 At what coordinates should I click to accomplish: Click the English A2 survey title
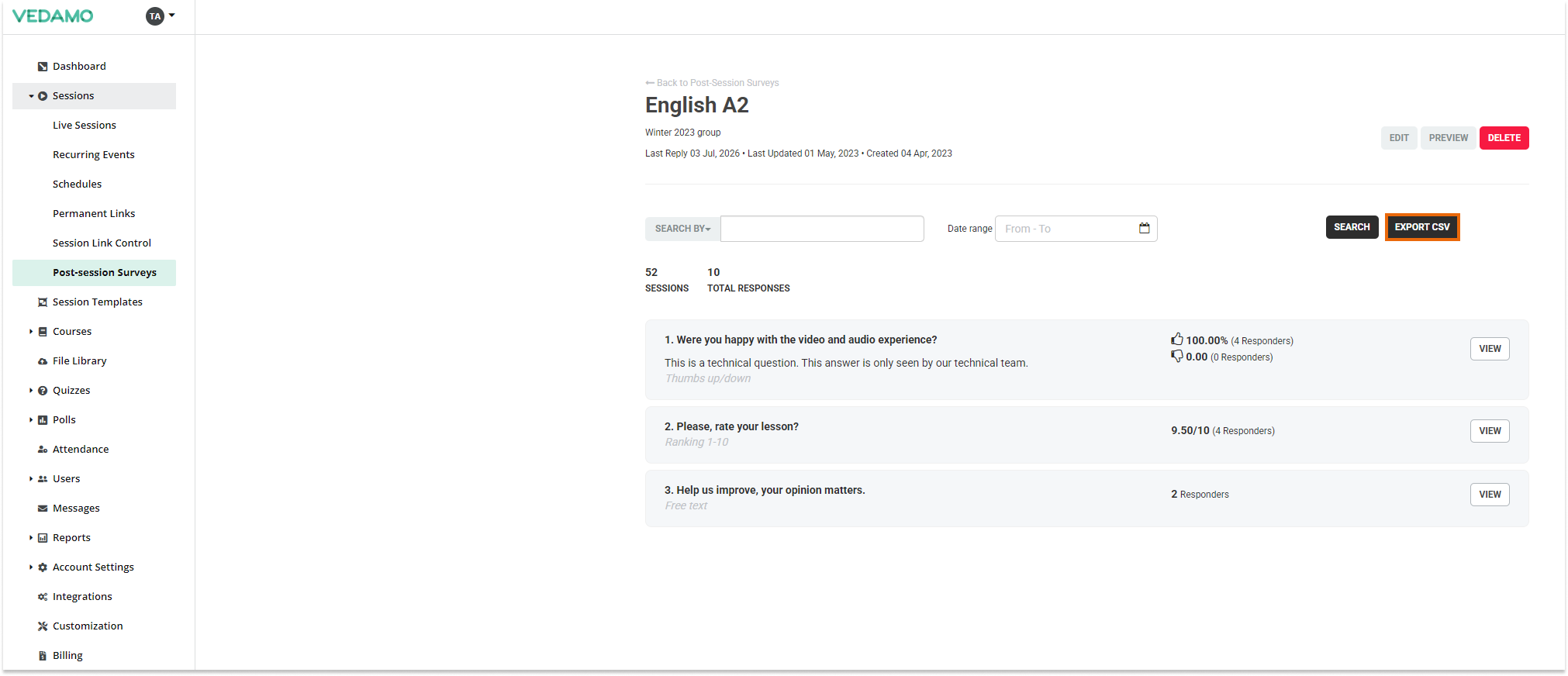[697, 105]
